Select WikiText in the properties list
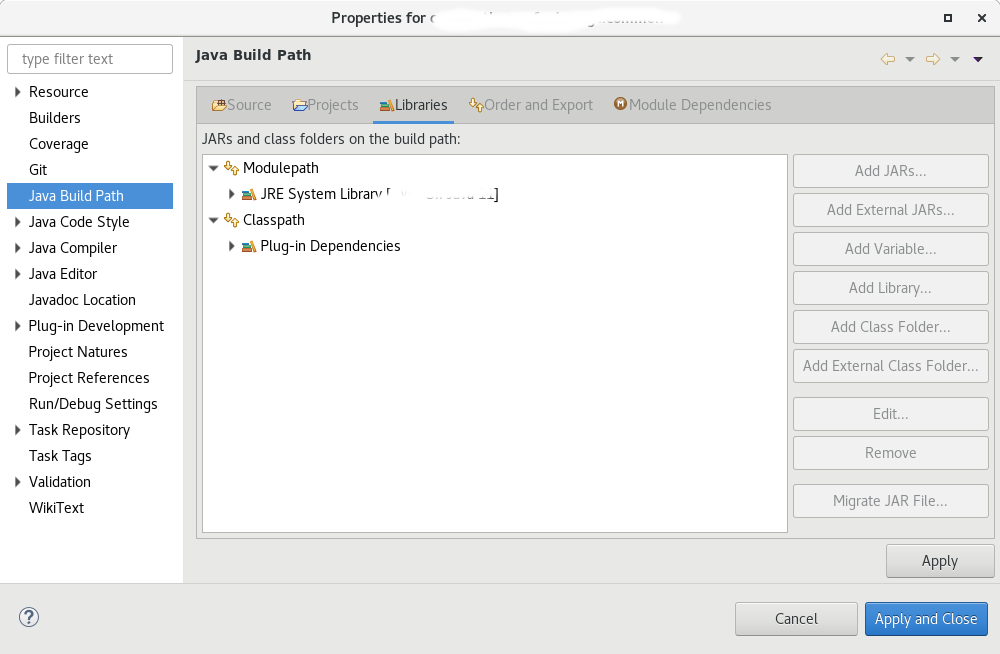 [56, 508]
